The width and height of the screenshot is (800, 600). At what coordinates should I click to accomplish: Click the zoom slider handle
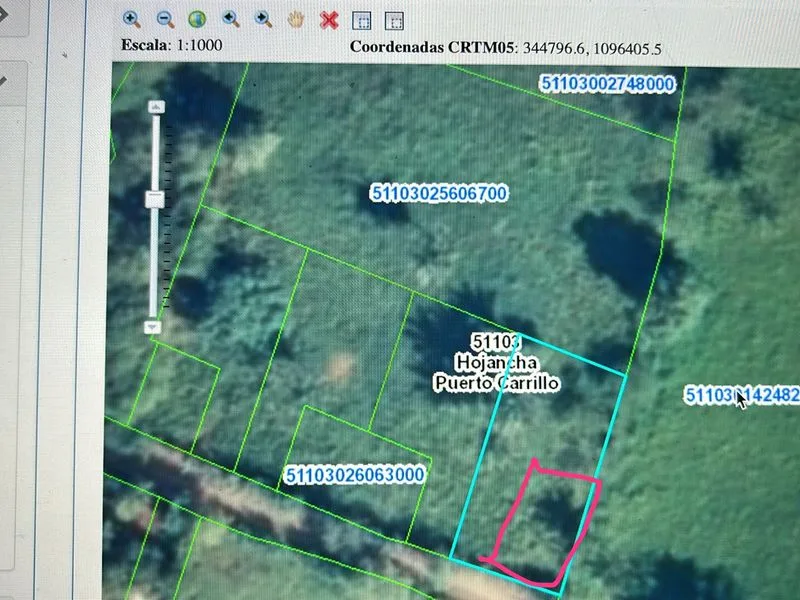pos(155,199)
